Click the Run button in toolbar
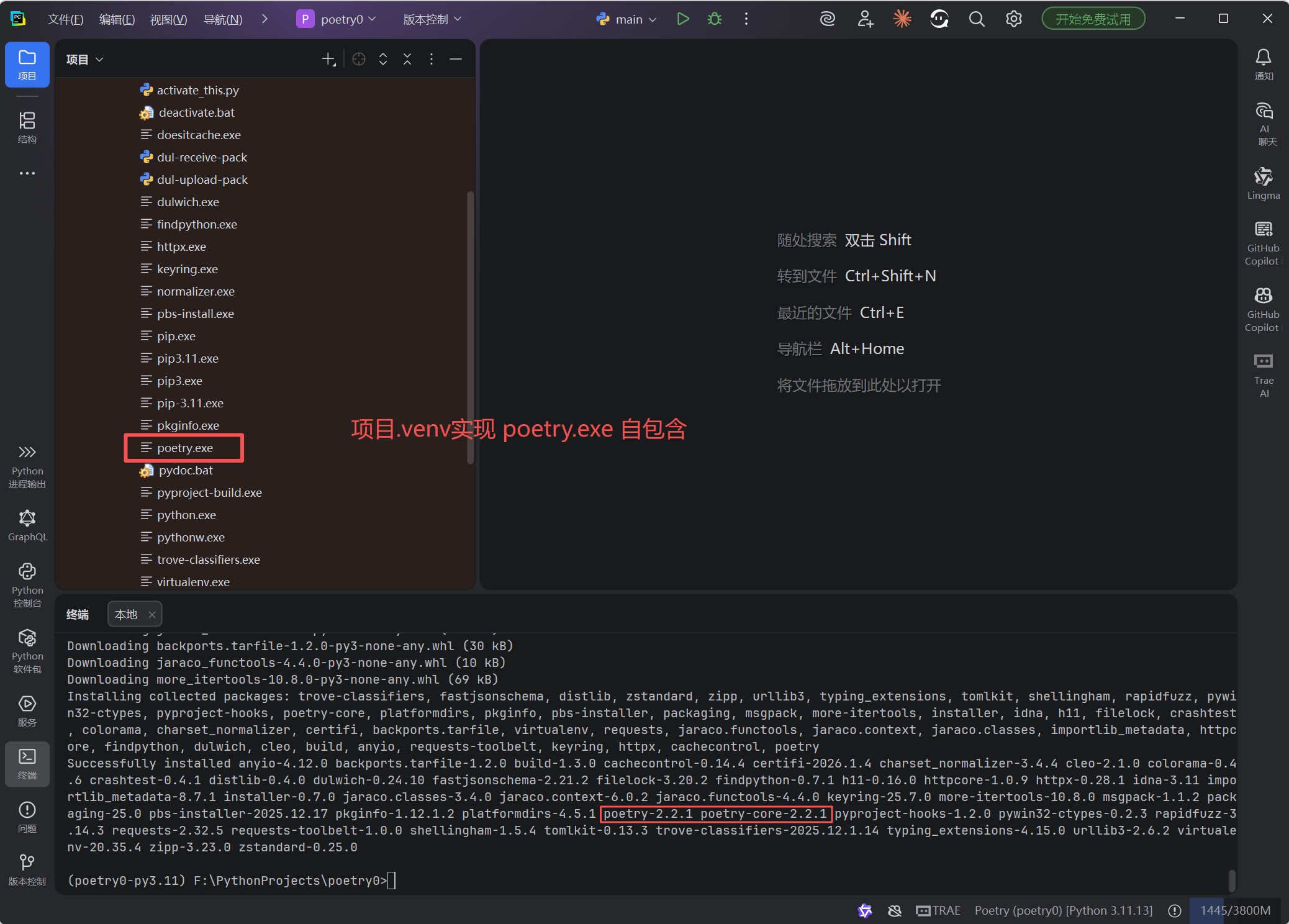This screenshot has height=924, width=1289. [683, 19]
